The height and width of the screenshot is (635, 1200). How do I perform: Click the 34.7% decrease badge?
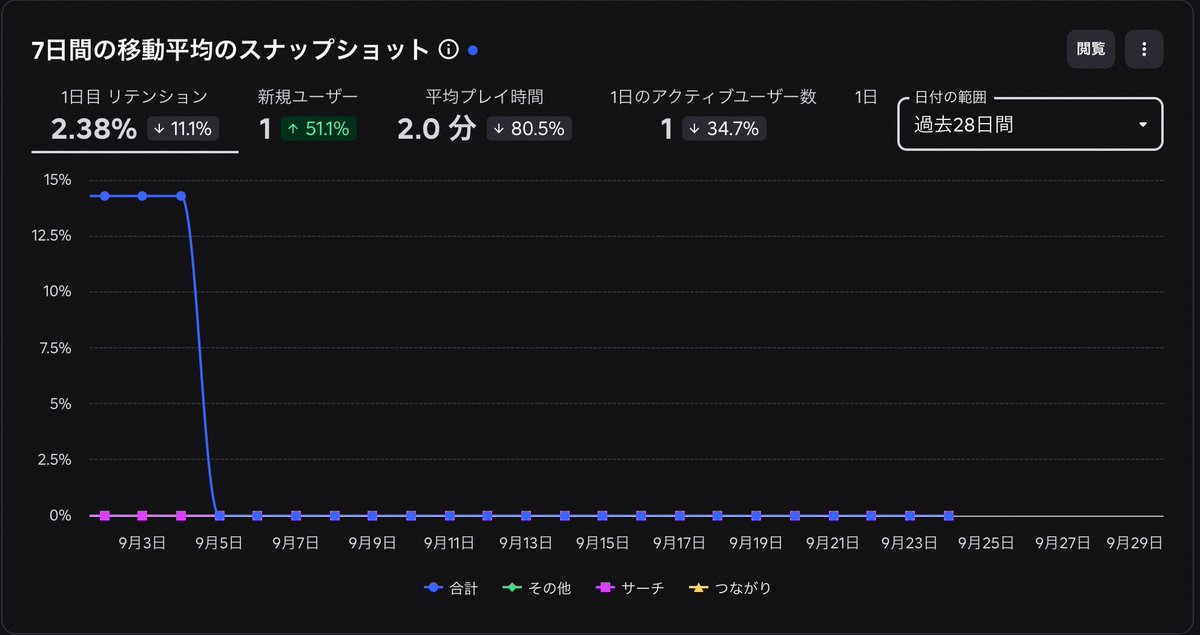click(724, 128)
